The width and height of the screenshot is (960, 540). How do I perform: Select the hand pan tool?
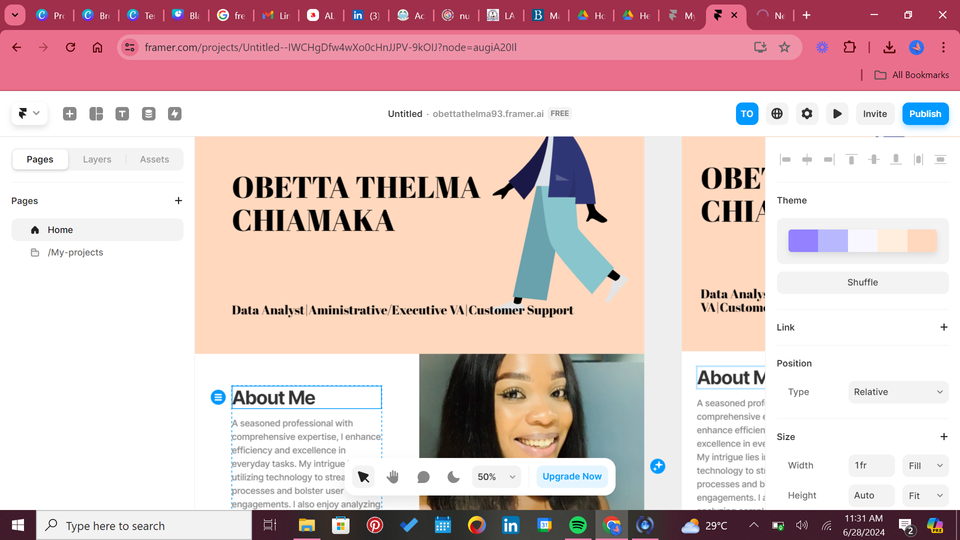coord(393,477)
